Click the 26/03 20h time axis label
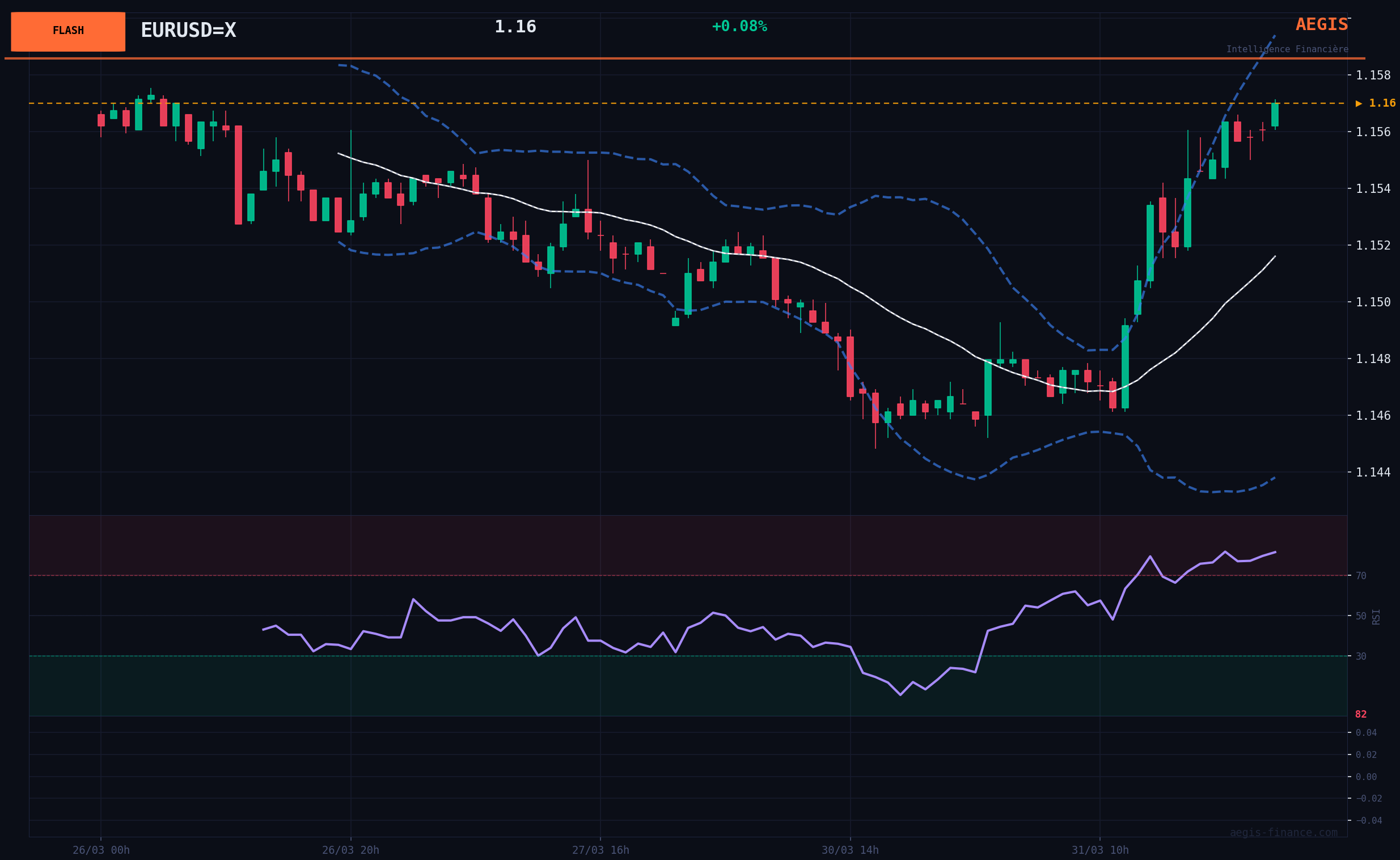The image size is (1400, 860). click(x=351, y=850)
